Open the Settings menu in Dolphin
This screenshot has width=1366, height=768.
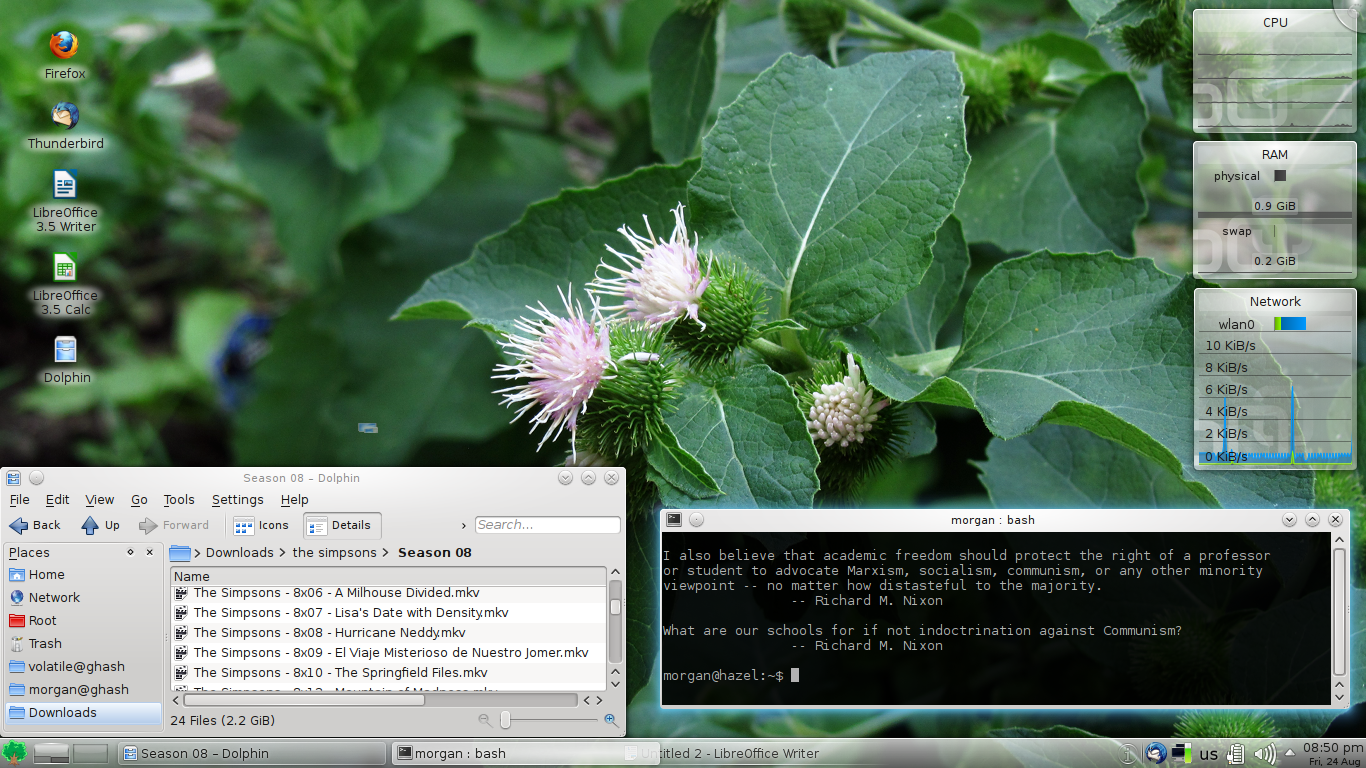(x=238, y=499)
